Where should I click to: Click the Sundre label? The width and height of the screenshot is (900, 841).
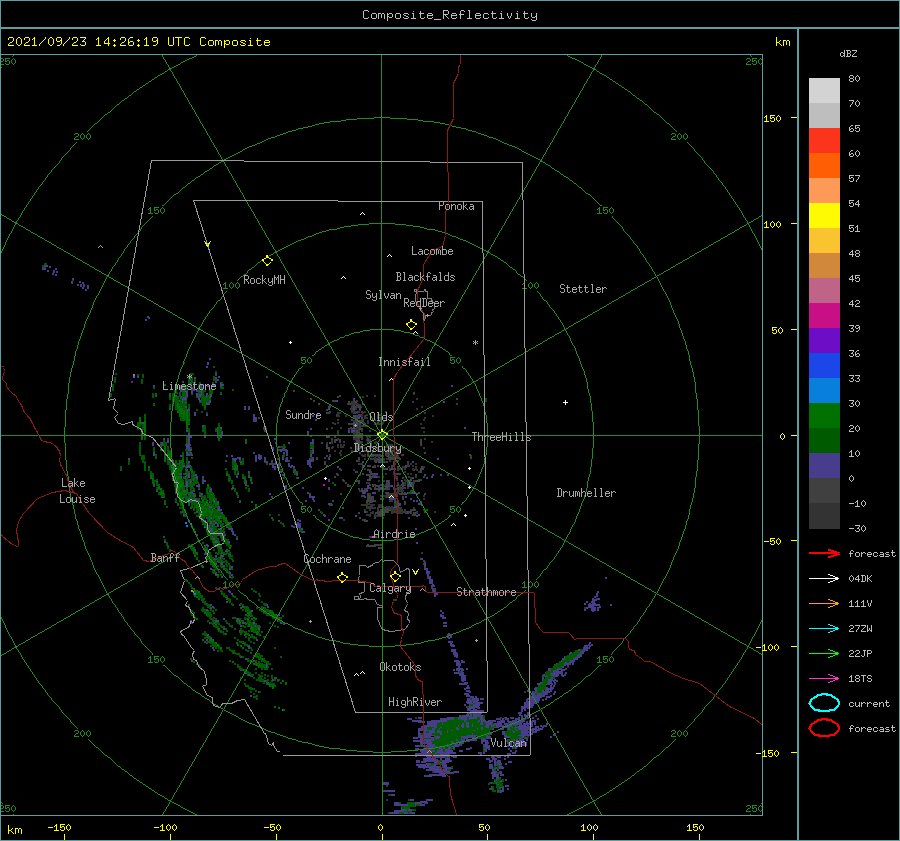coord(303,414)
